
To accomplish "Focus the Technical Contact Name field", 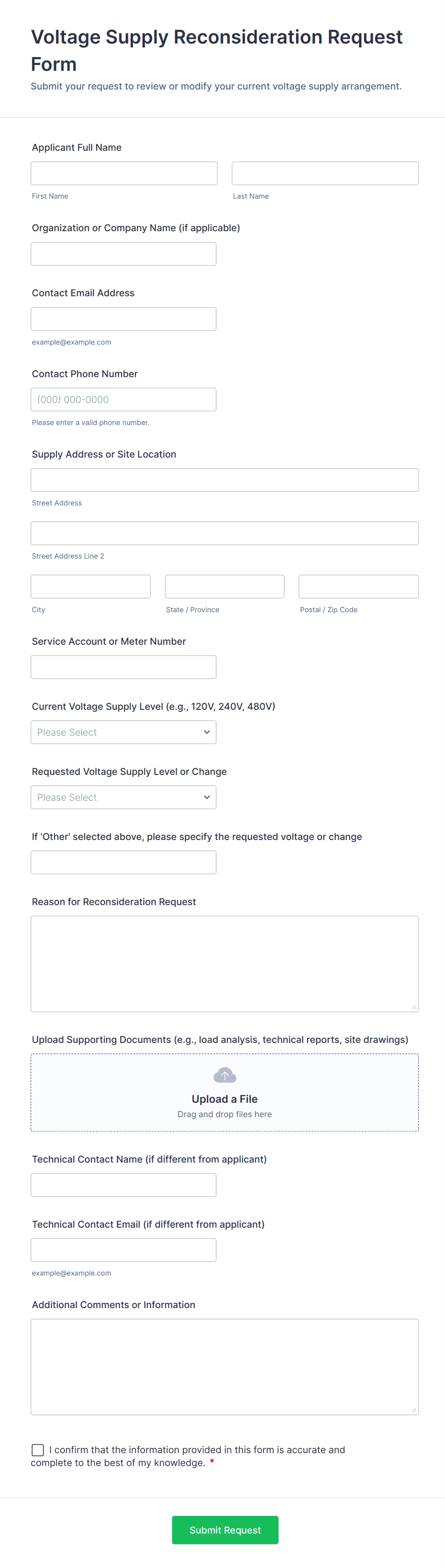I will [123, 1185].
